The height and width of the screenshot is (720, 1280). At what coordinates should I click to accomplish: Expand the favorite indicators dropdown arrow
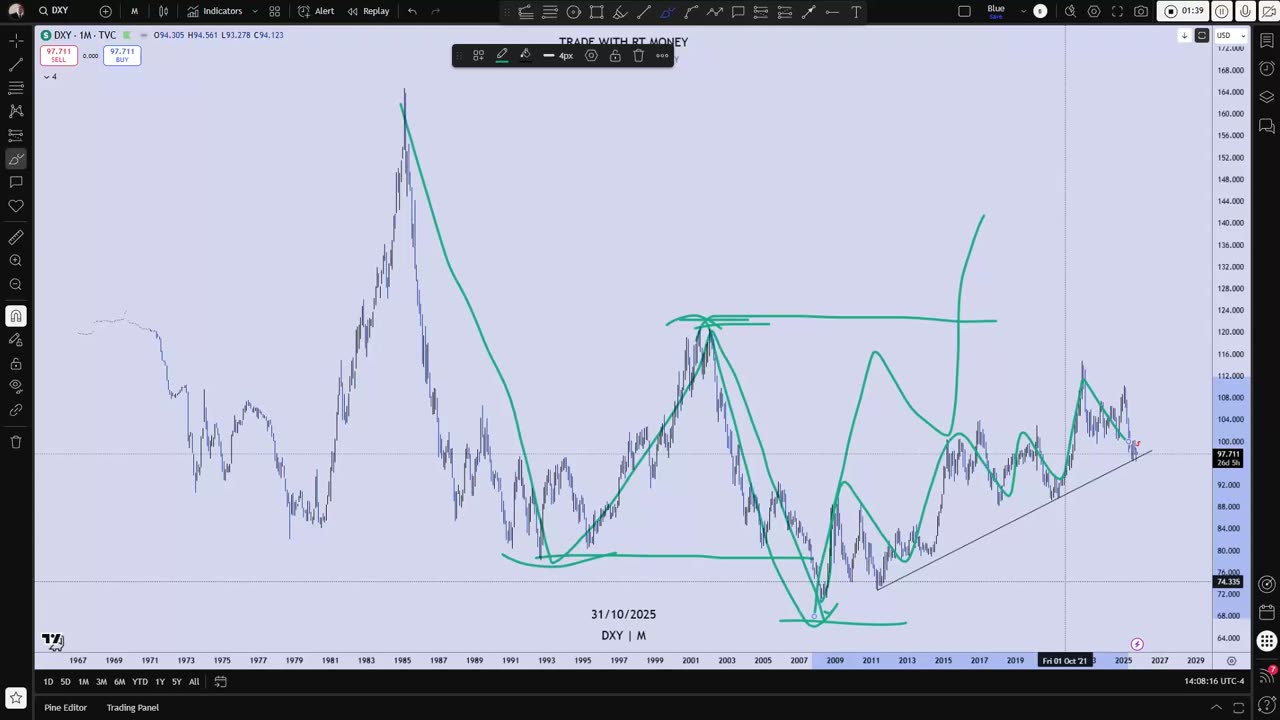pyautogui.click(x=255, y=11)
